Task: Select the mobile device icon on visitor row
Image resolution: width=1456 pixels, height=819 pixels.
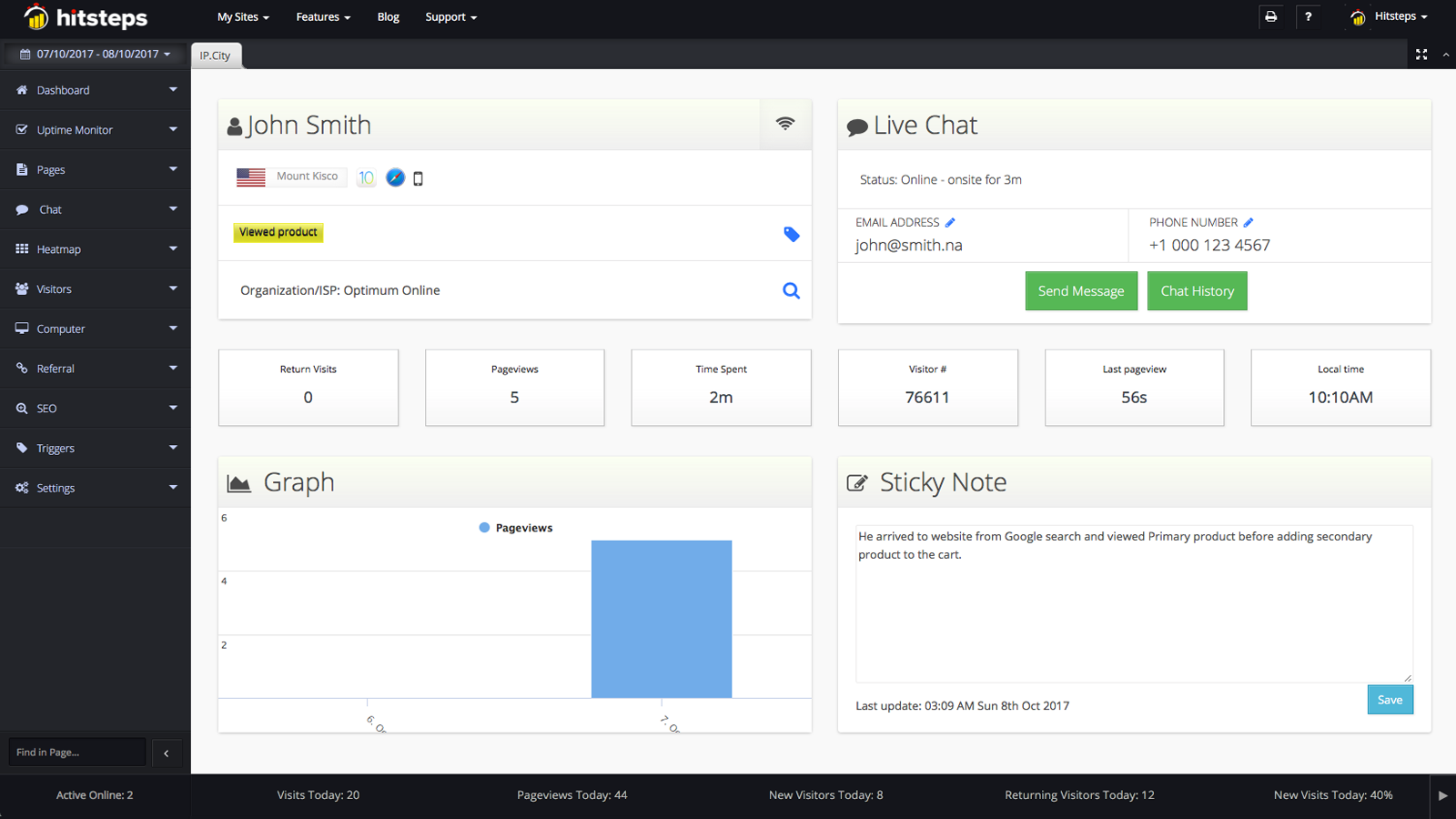Action: [418, 178]
